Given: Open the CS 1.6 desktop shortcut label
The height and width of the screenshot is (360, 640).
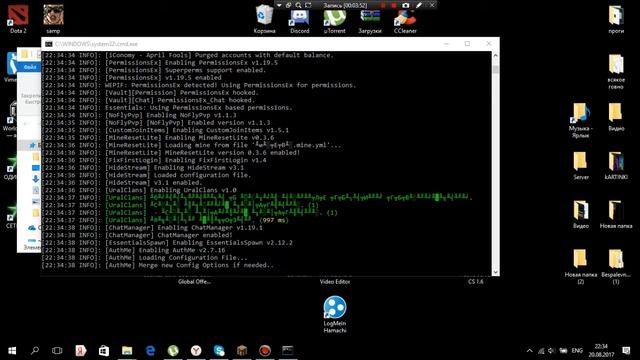Looking at the screenshot, I should click(476, 281).
